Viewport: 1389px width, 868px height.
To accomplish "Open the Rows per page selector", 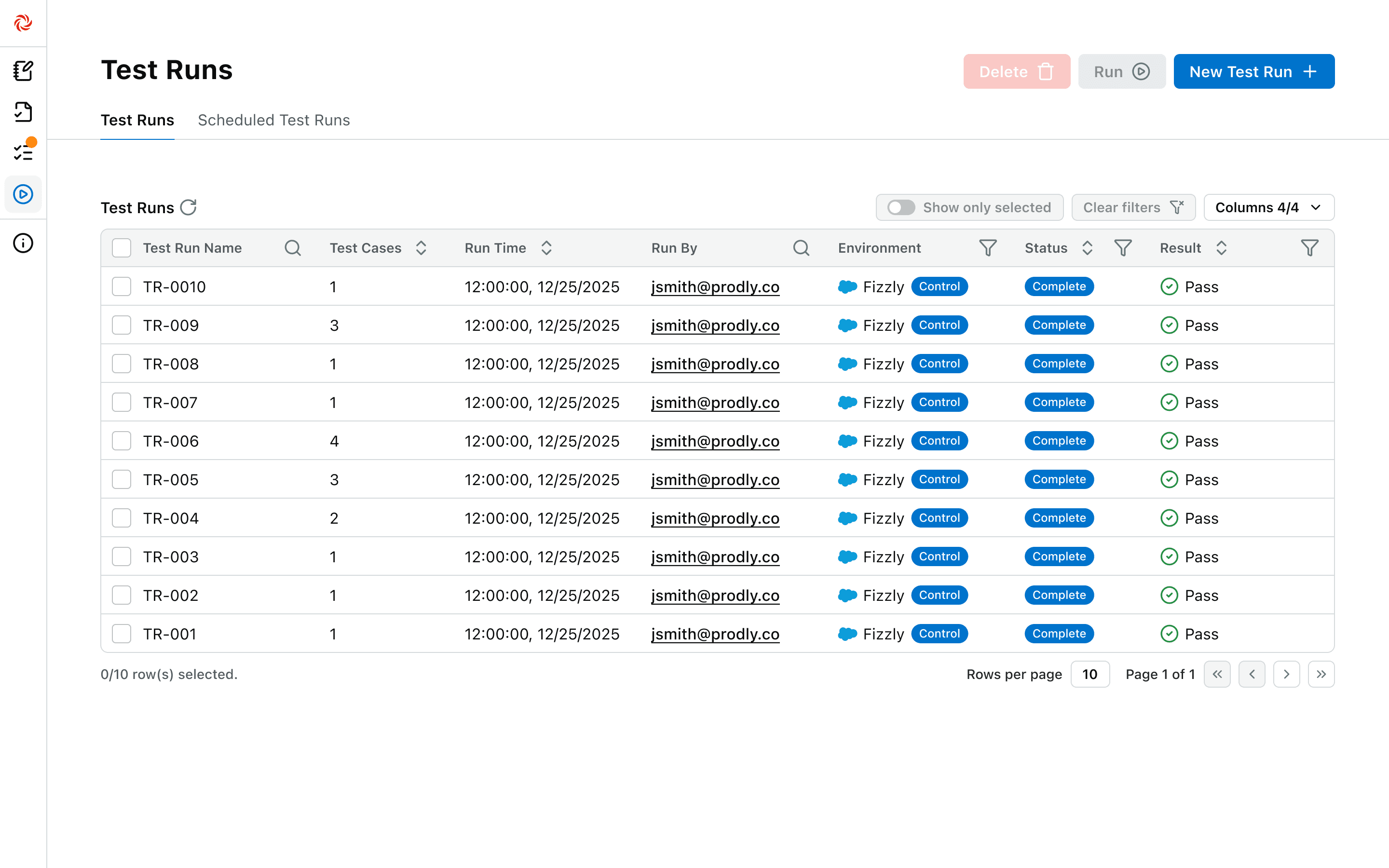I will coord(1089,674).
